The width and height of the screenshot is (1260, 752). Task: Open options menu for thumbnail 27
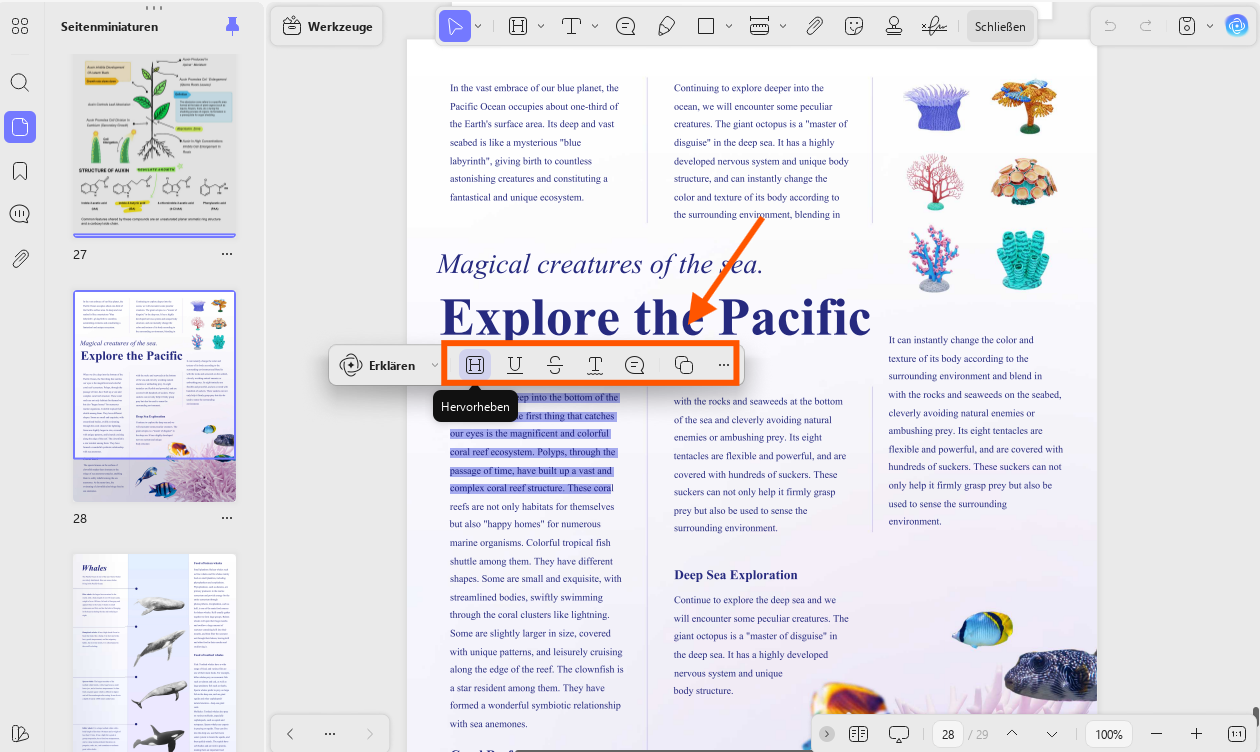[227, 255]
